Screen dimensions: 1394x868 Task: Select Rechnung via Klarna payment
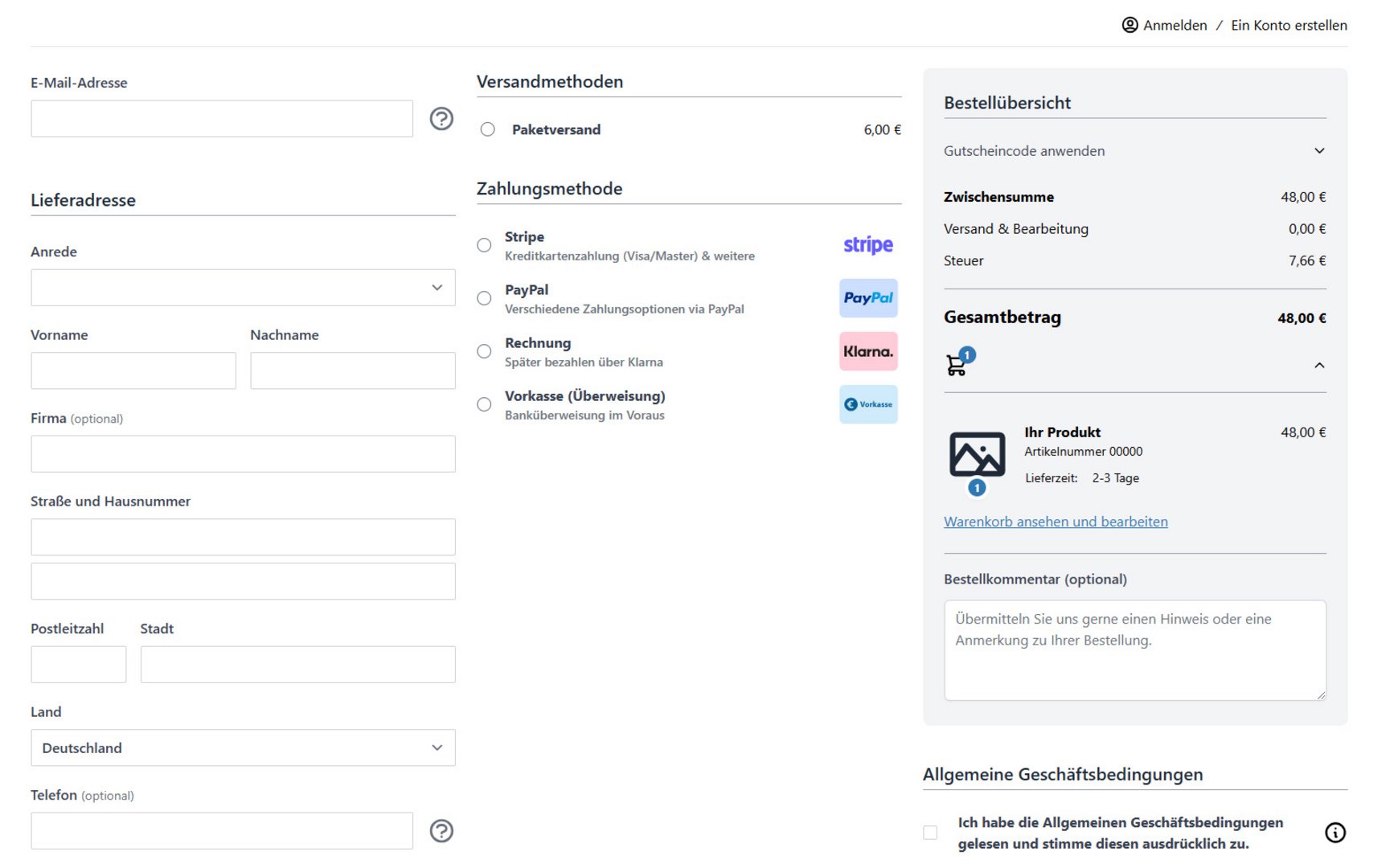pyautogui.click(x=484, y=351)
